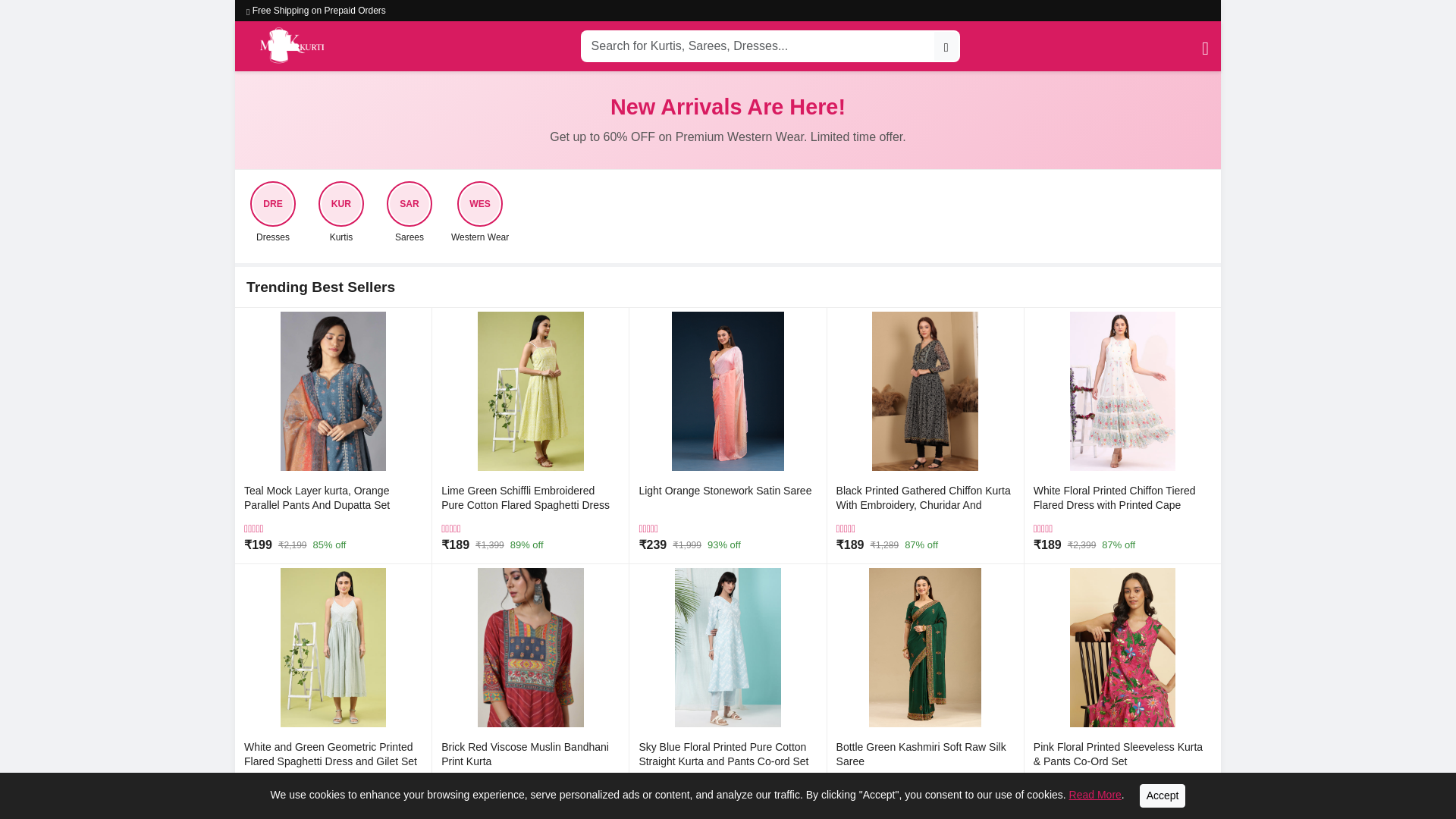Click the Trending Best Sellers heading
The width and height of the screenshot is (1456, 819).
coord(321,287)
